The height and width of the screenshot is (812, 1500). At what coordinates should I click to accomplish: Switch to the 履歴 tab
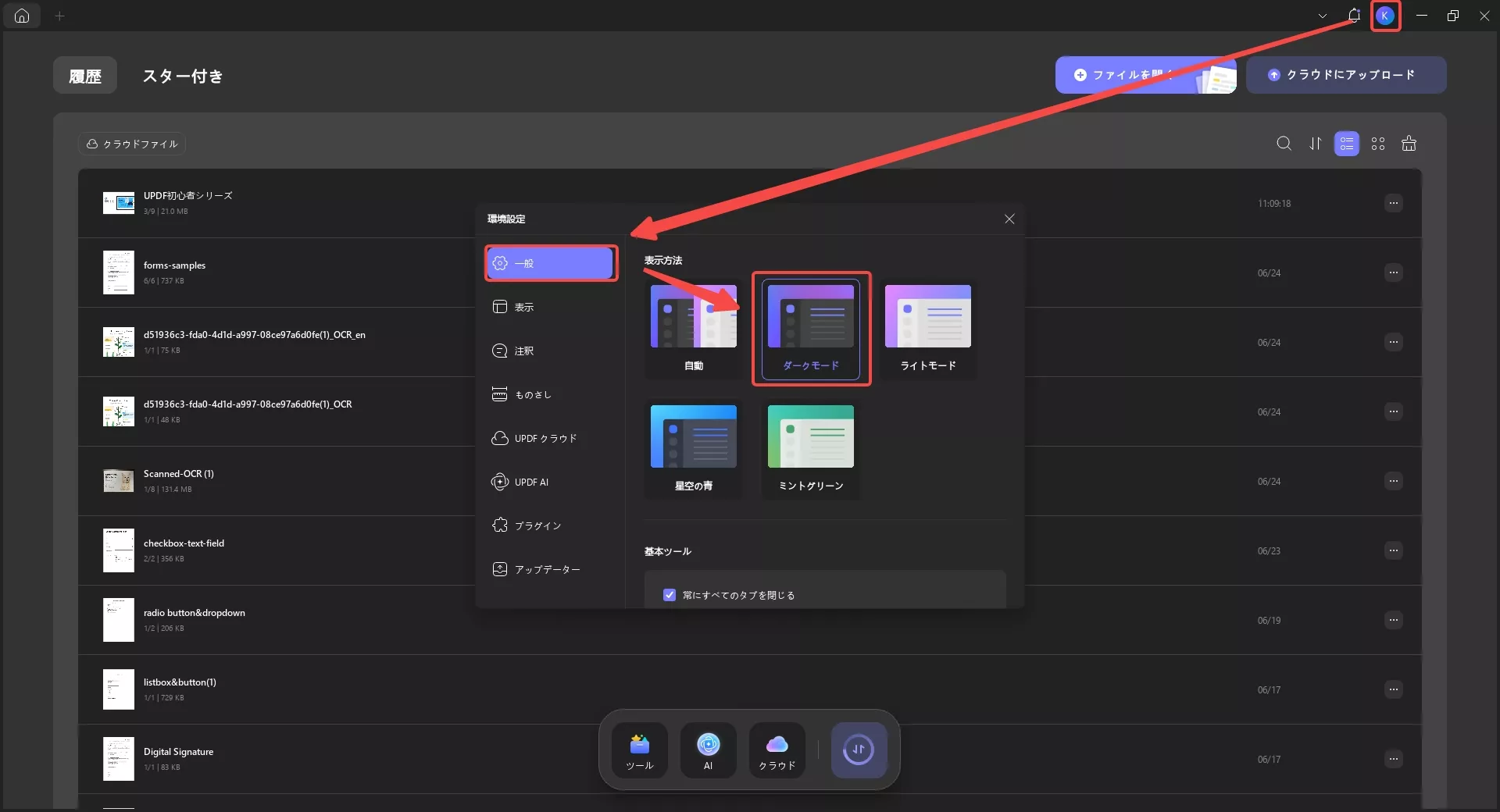click(85, 76)
